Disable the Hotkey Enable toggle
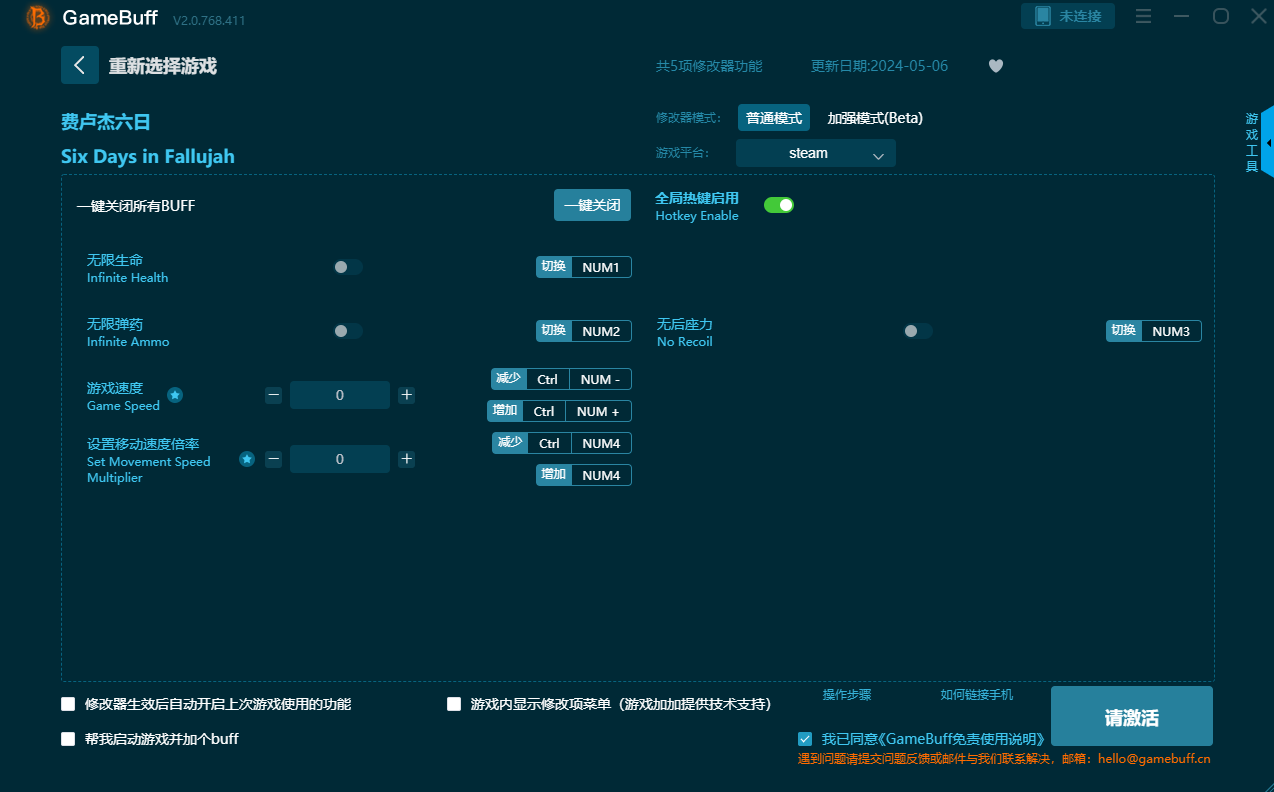Image resolution: width=1274 pixels, height=792 pixels. (x=779, y=205)
